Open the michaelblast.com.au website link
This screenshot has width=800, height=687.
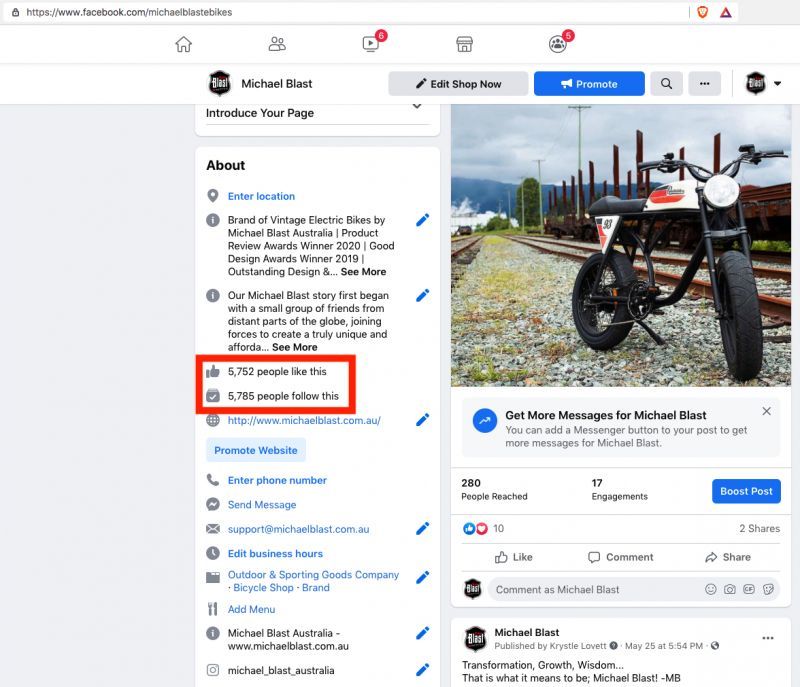[304, 421]
